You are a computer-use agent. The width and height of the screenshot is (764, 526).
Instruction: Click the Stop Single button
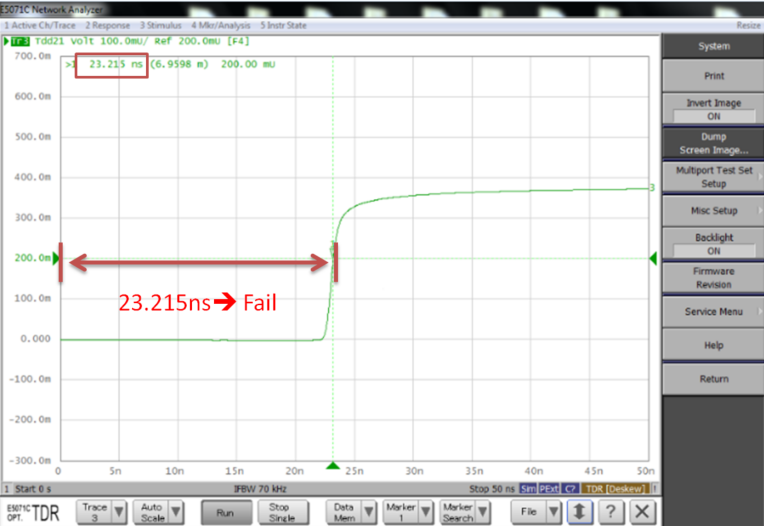click(x=283, y=512)
